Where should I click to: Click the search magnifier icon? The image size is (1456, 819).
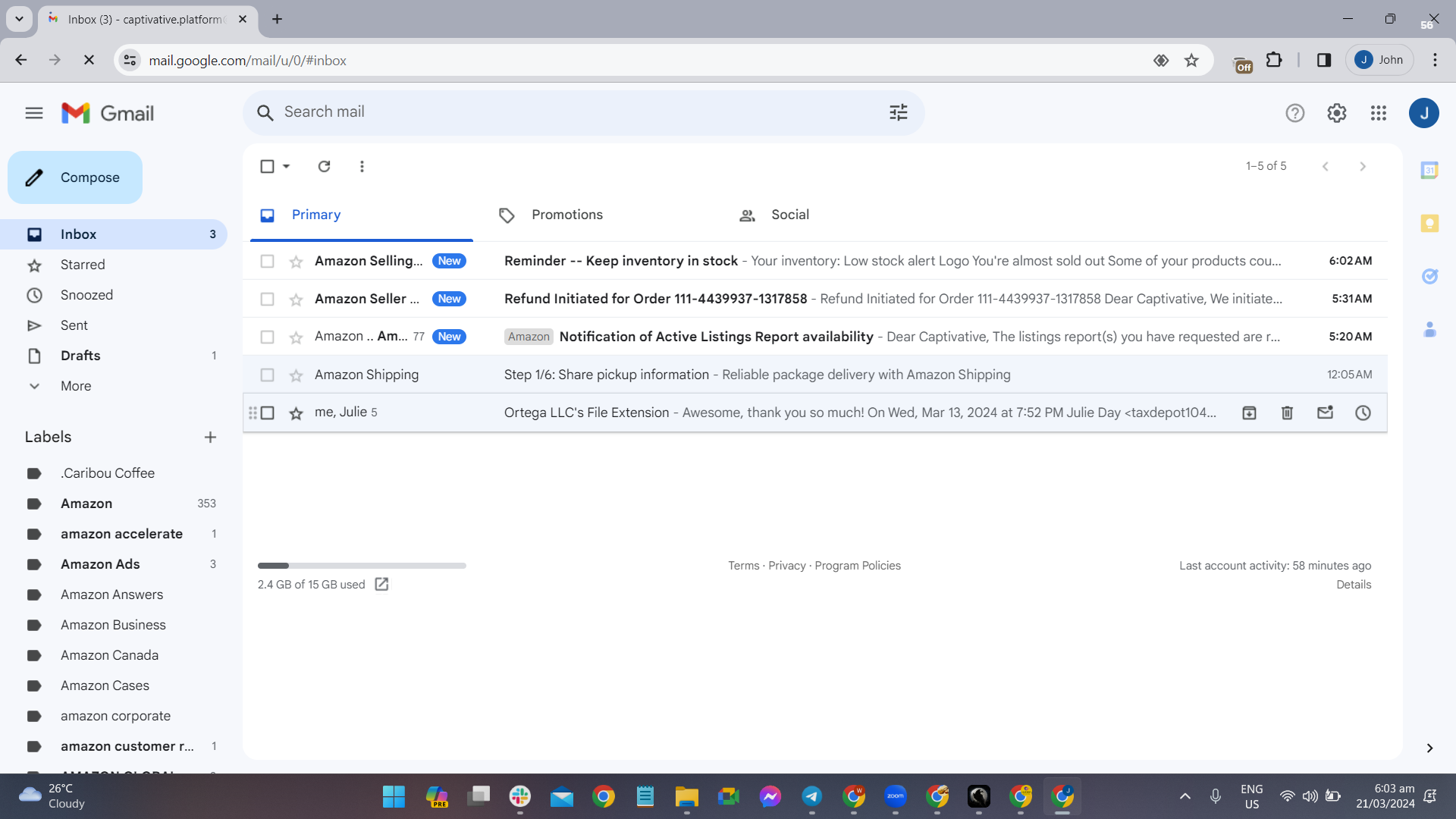tap(265, 113)
